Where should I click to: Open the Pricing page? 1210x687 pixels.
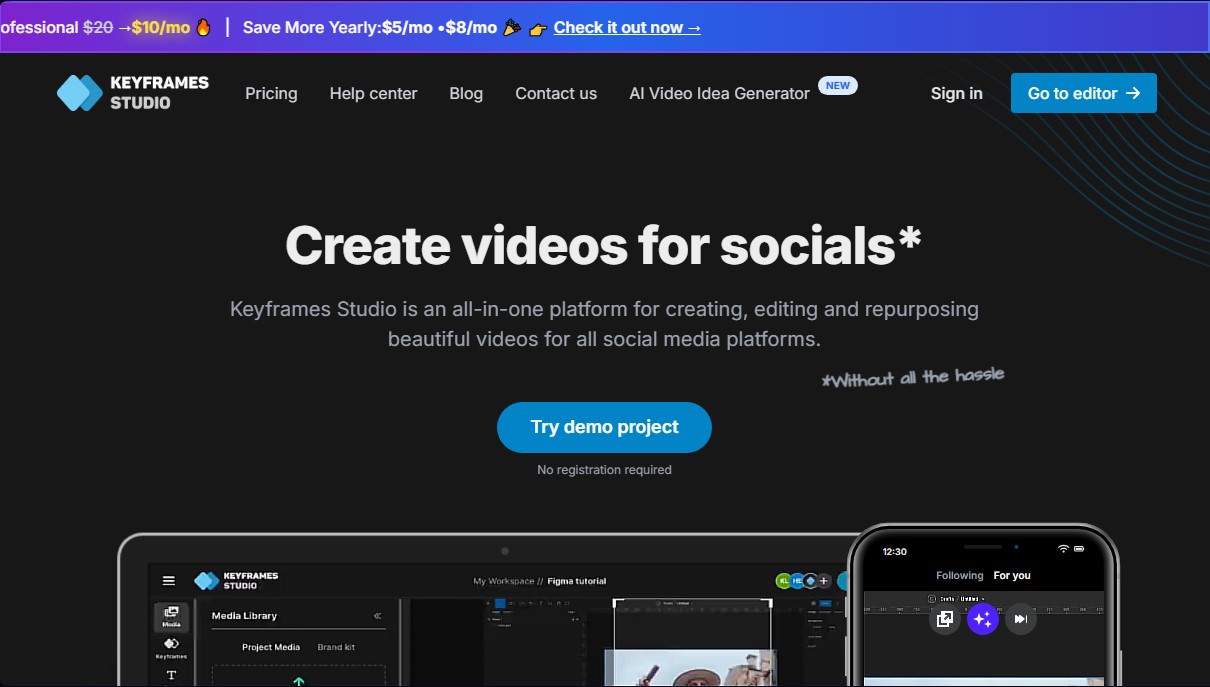[x=271, y=93]
